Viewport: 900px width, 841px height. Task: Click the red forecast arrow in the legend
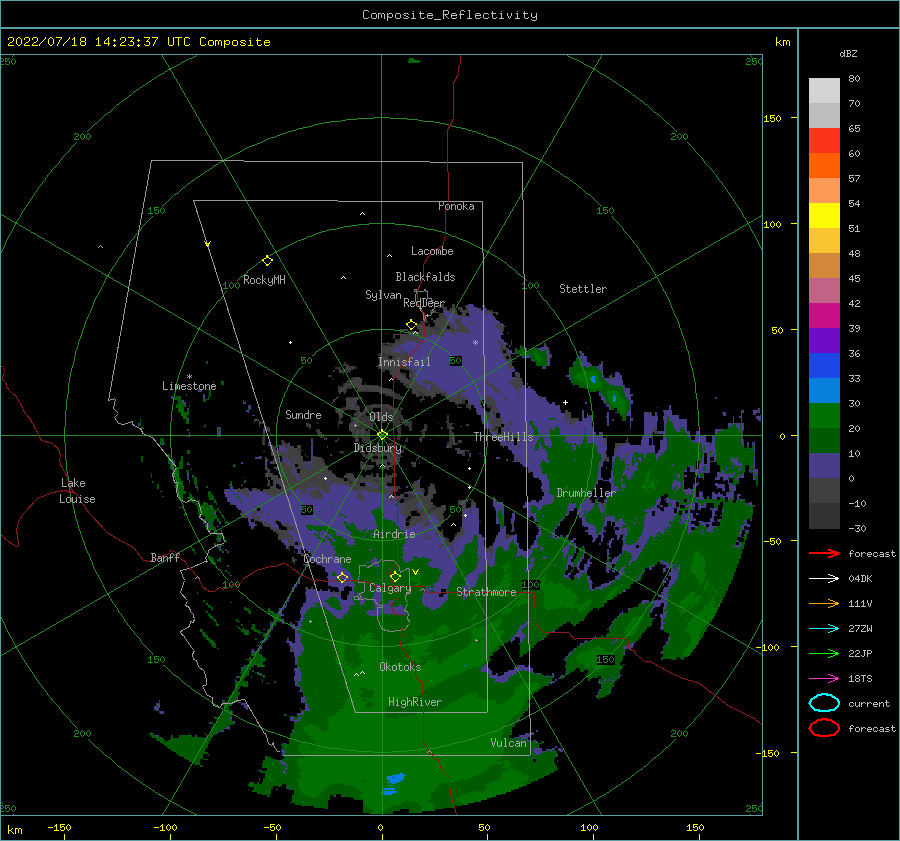click(824, 553)
